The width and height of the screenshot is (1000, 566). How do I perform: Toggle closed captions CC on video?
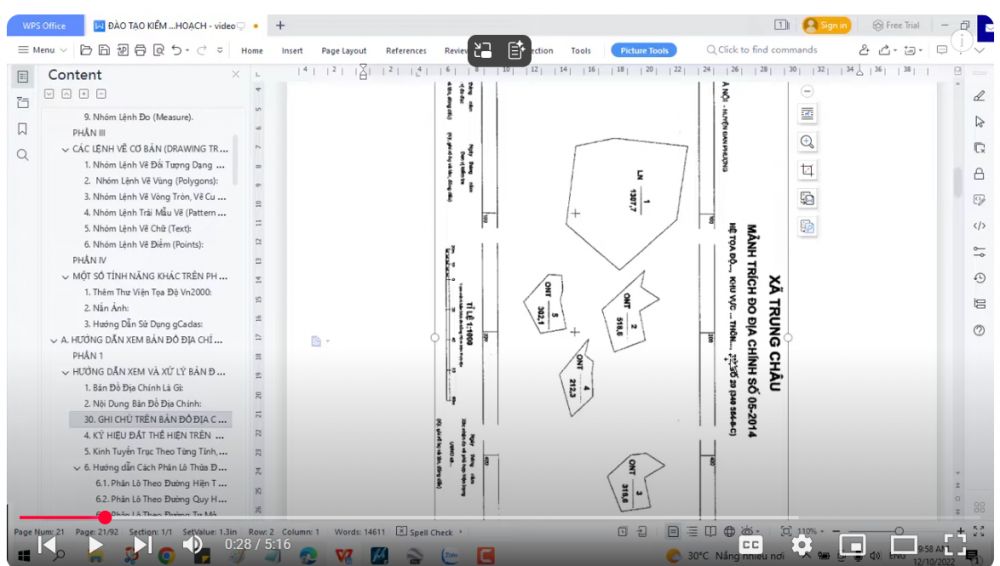pyautogui.click(x=752, y=545)
